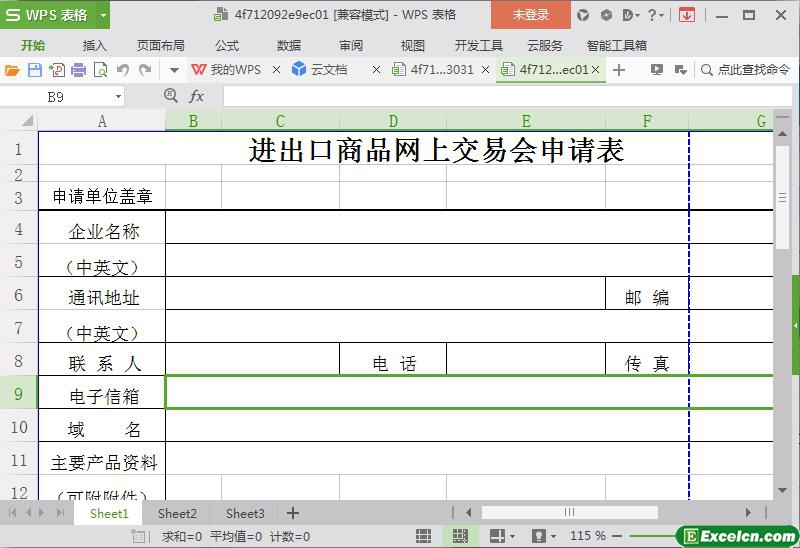Open the 插入 ribbon tab
800x548 pixels.
[x=94, y=45]
